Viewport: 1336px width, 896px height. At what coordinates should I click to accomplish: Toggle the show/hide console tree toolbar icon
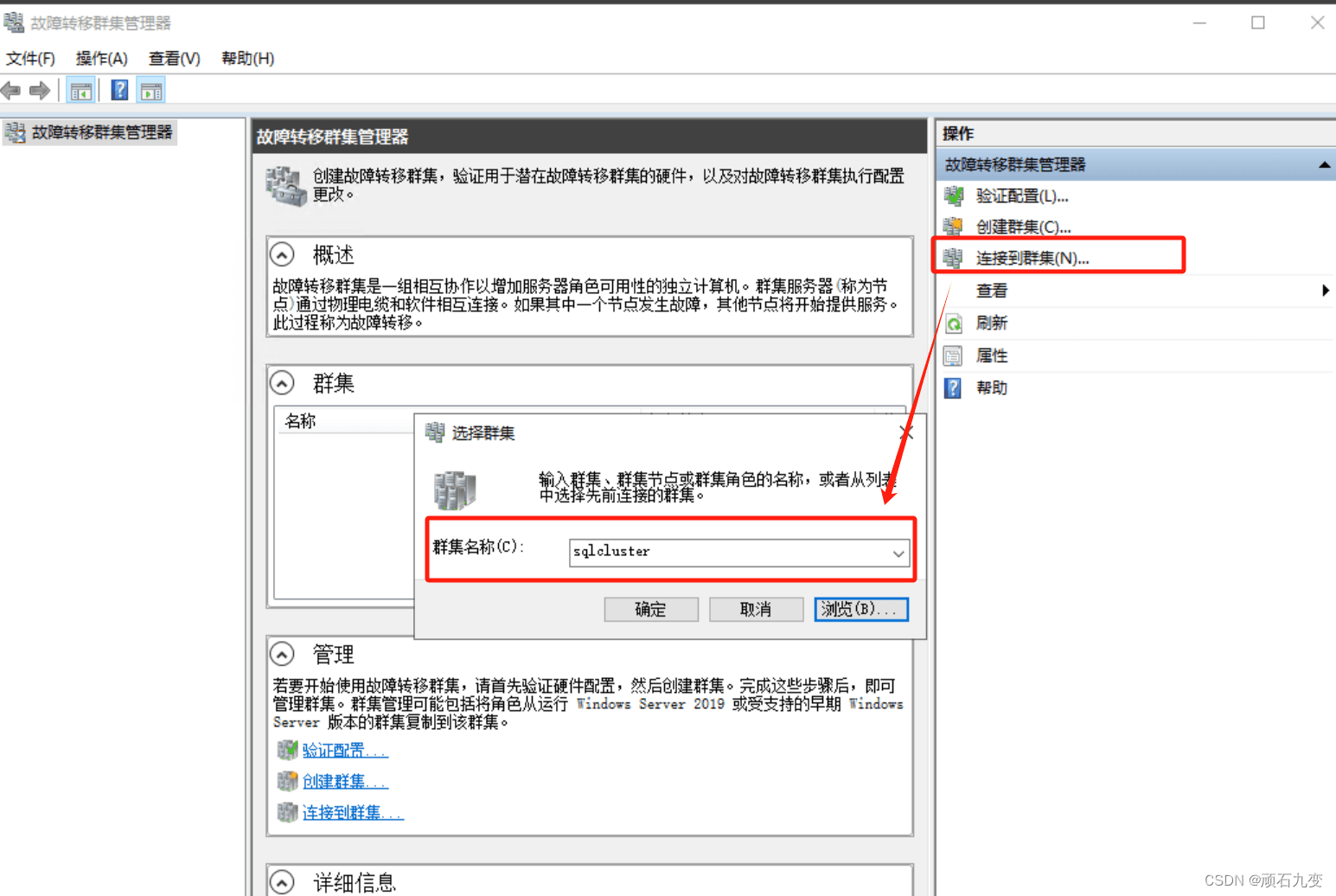(x=81, y=91)
